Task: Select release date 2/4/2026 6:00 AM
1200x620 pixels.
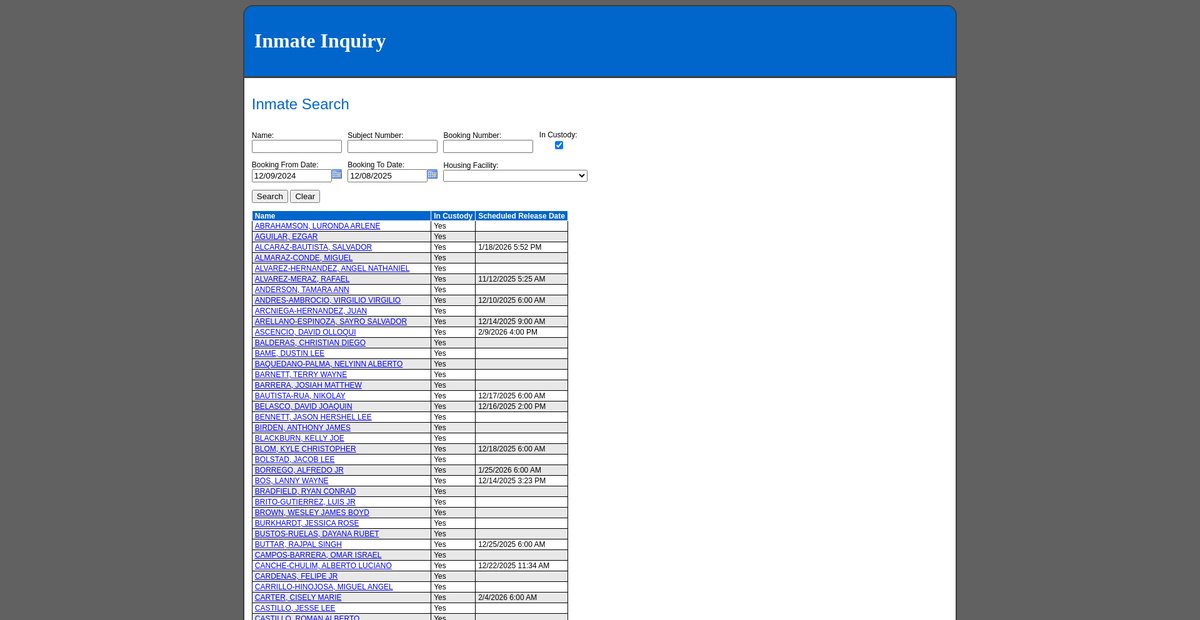Action: click(508, 597)
